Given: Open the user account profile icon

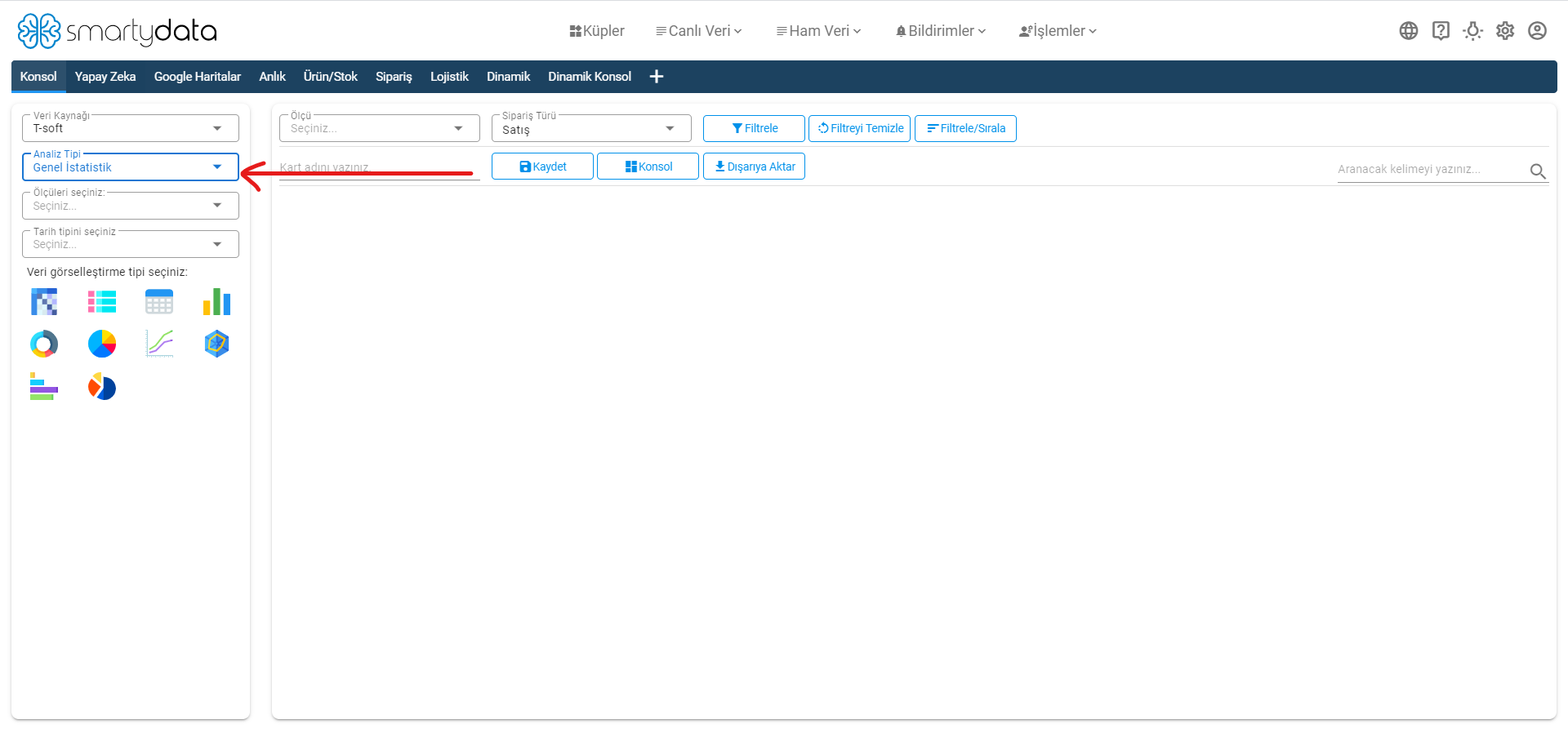Looking at the screenshot, I should (1537, 31).
